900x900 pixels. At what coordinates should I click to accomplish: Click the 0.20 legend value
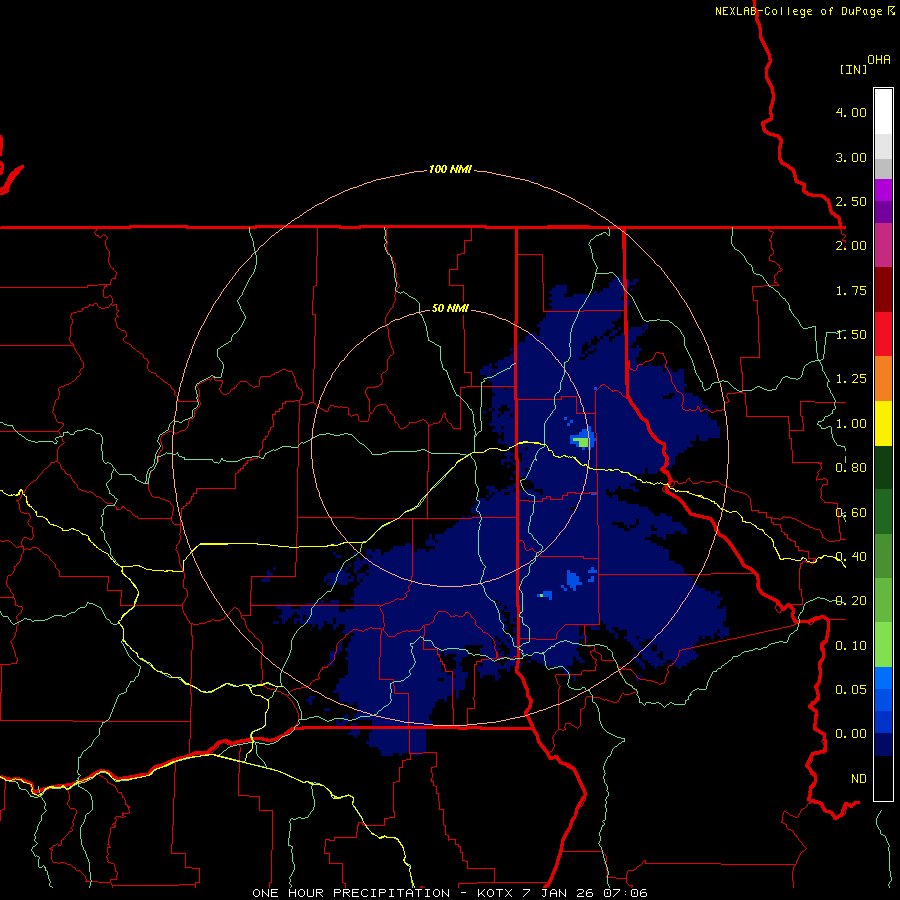click(x=851, y=601)
